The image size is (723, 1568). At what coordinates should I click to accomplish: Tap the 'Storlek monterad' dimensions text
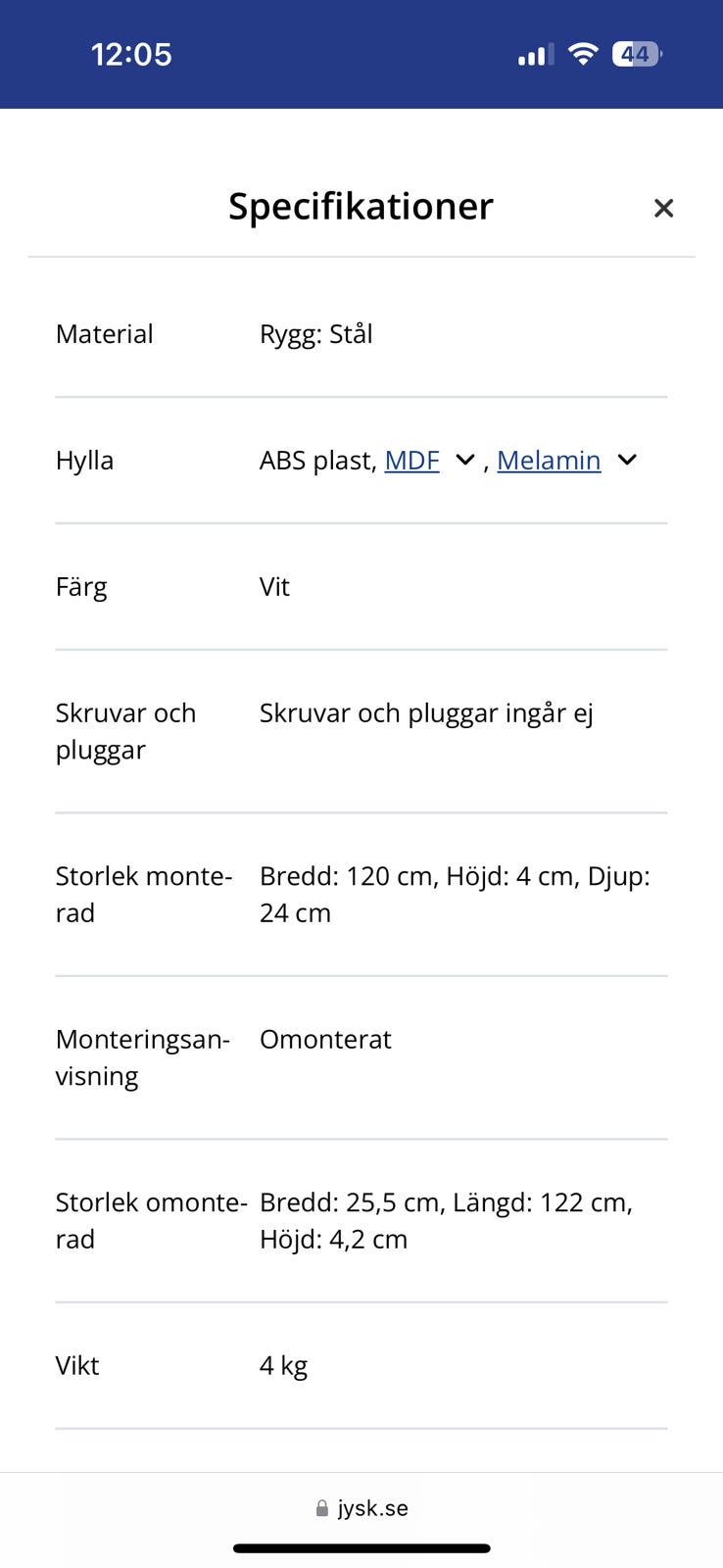pos(455,895)
